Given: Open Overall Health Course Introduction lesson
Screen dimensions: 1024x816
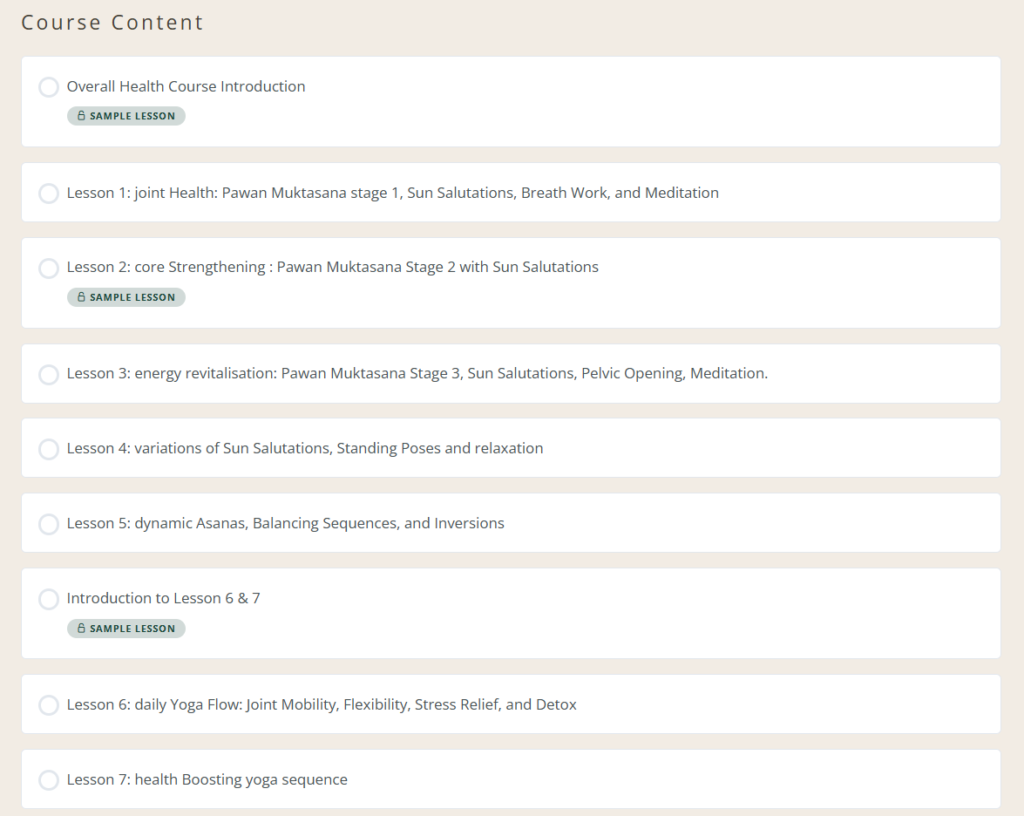Looking at the screenshot, I should pyautogui.click(x=186, y=87).
